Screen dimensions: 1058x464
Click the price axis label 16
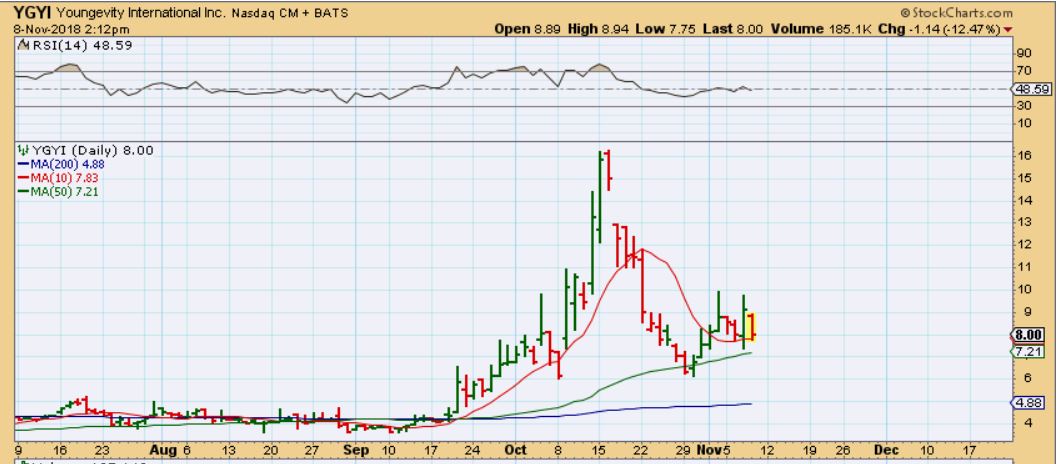[x=1024, y=156]
